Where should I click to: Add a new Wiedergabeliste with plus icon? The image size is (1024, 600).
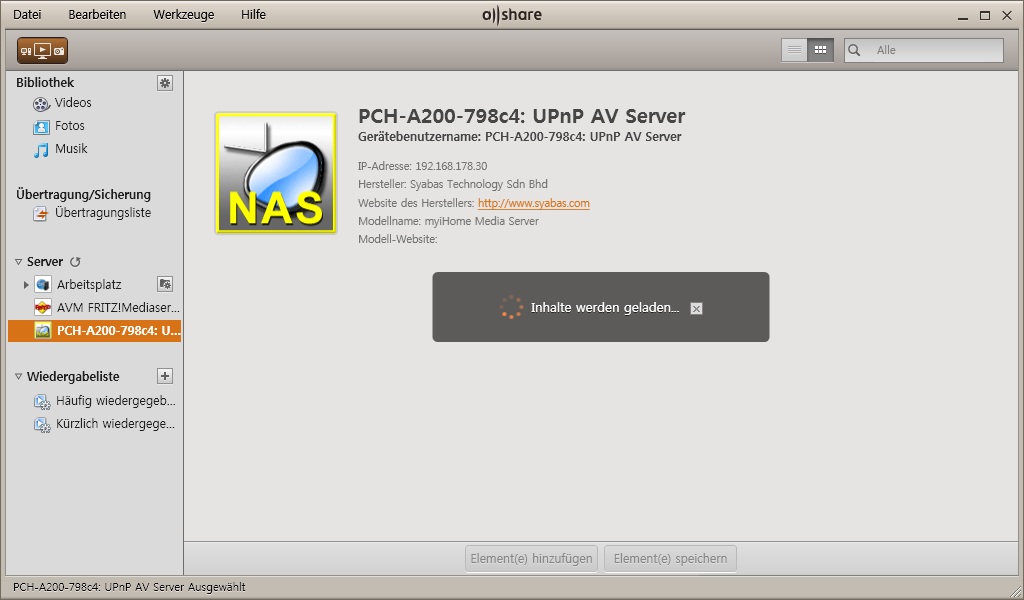point(165,376)
